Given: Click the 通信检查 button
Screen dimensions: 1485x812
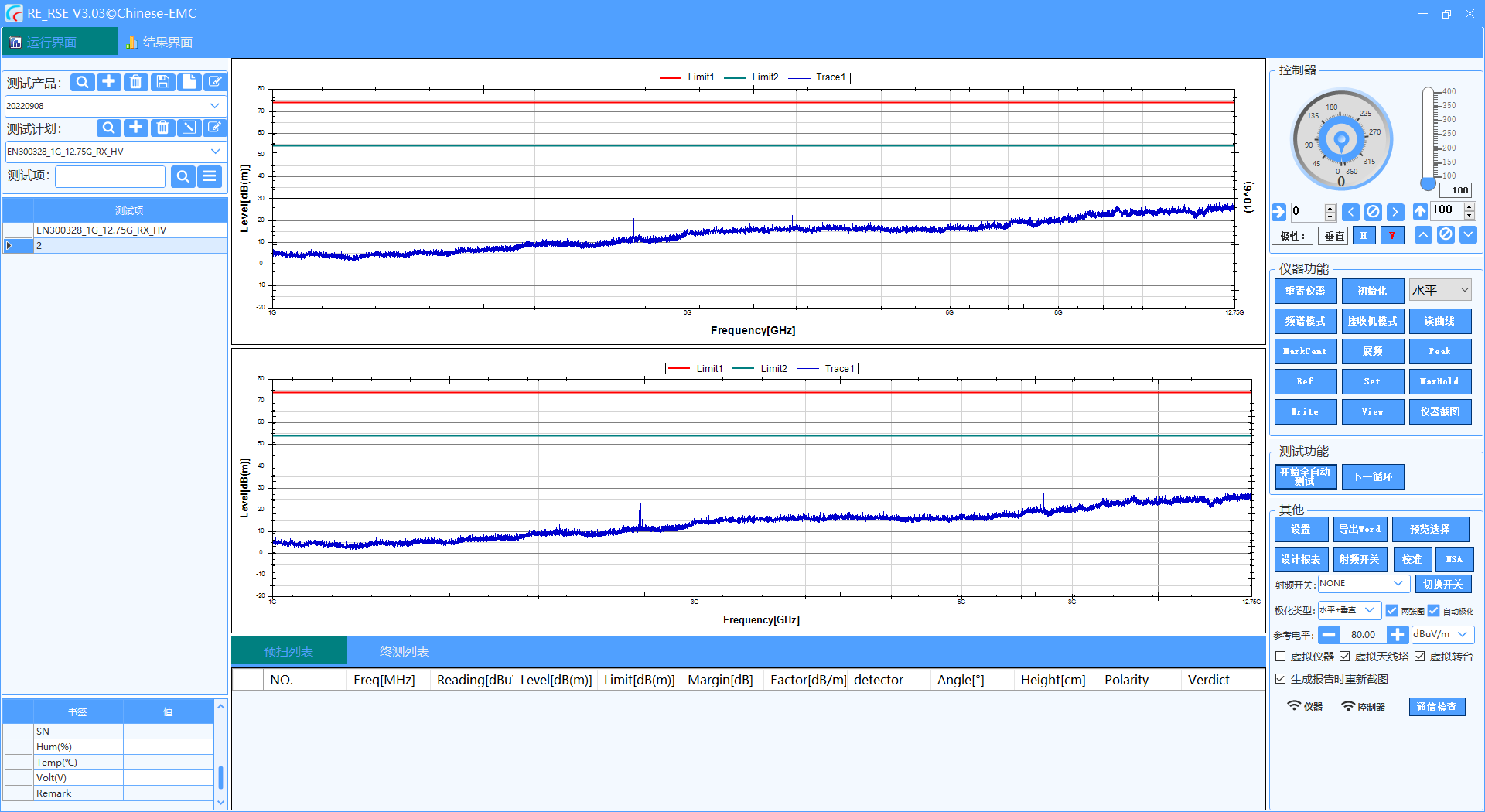Looking at the screenshot, I should 1436,706.
